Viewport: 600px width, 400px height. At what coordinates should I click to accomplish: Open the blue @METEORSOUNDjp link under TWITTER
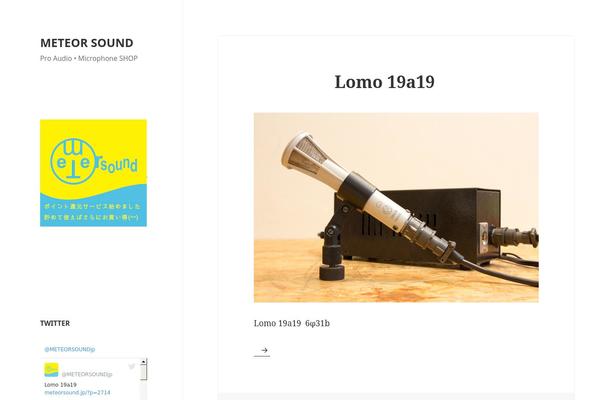click(70, 349)
